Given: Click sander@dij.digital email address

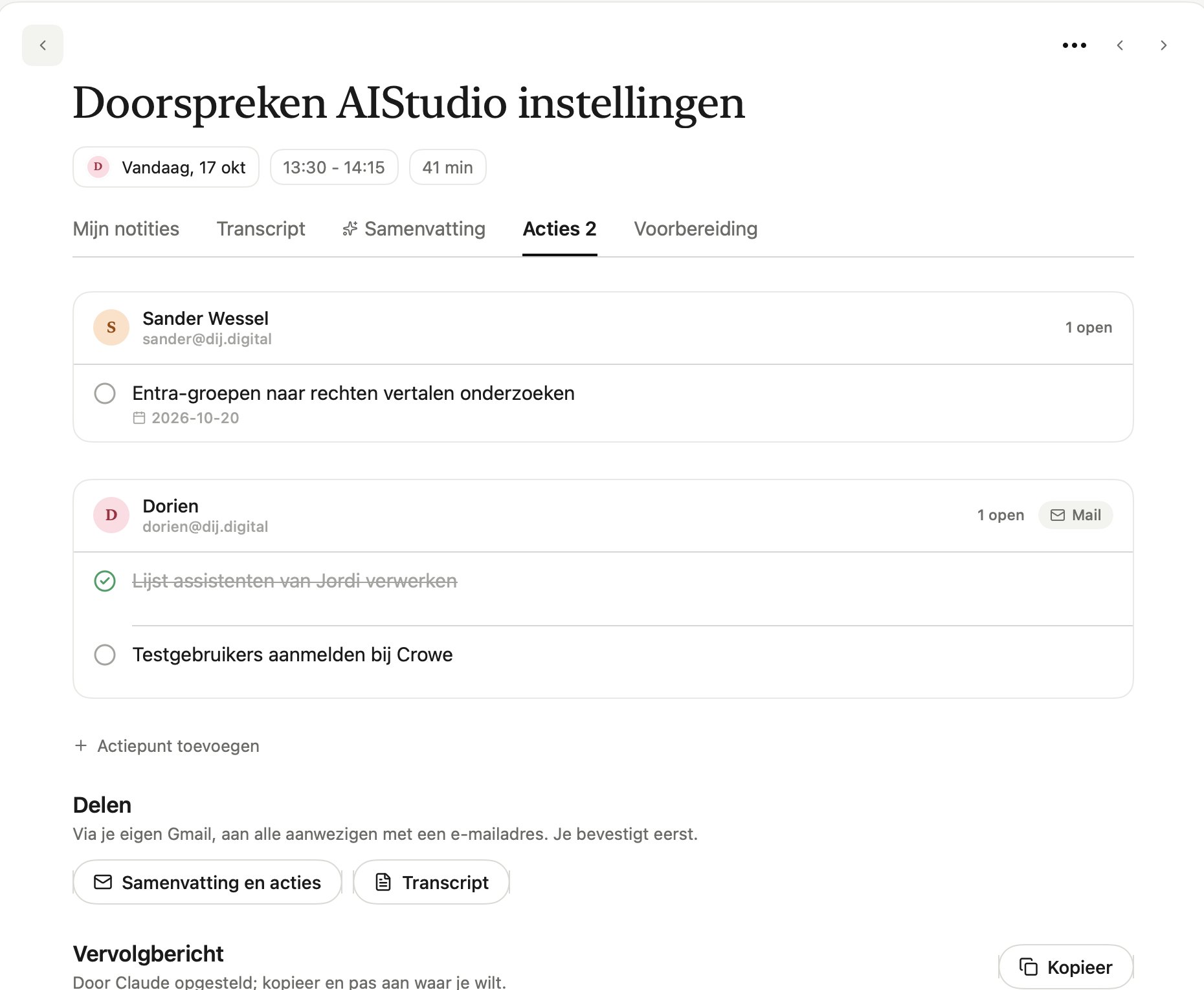Looking at the screenshot, I should tap(207, 339).
